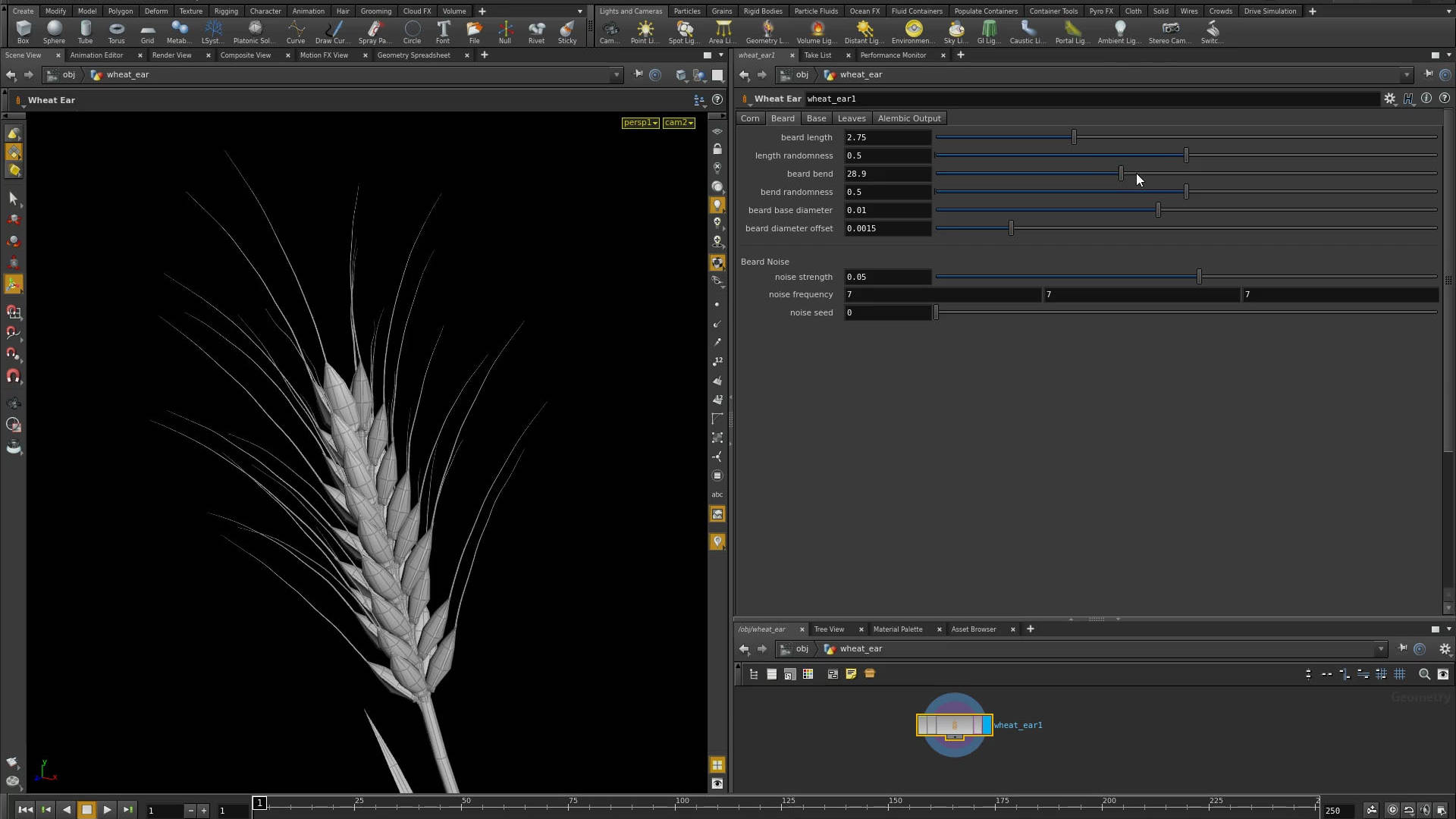Click the noise seed input field
The image size is (1456, 819).
click(887, 312)
